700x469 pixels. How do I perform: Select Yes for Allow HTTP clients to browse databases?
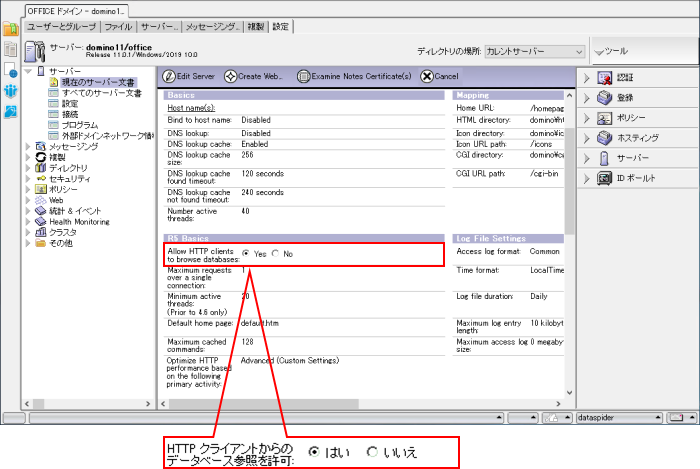coord(247,254)
